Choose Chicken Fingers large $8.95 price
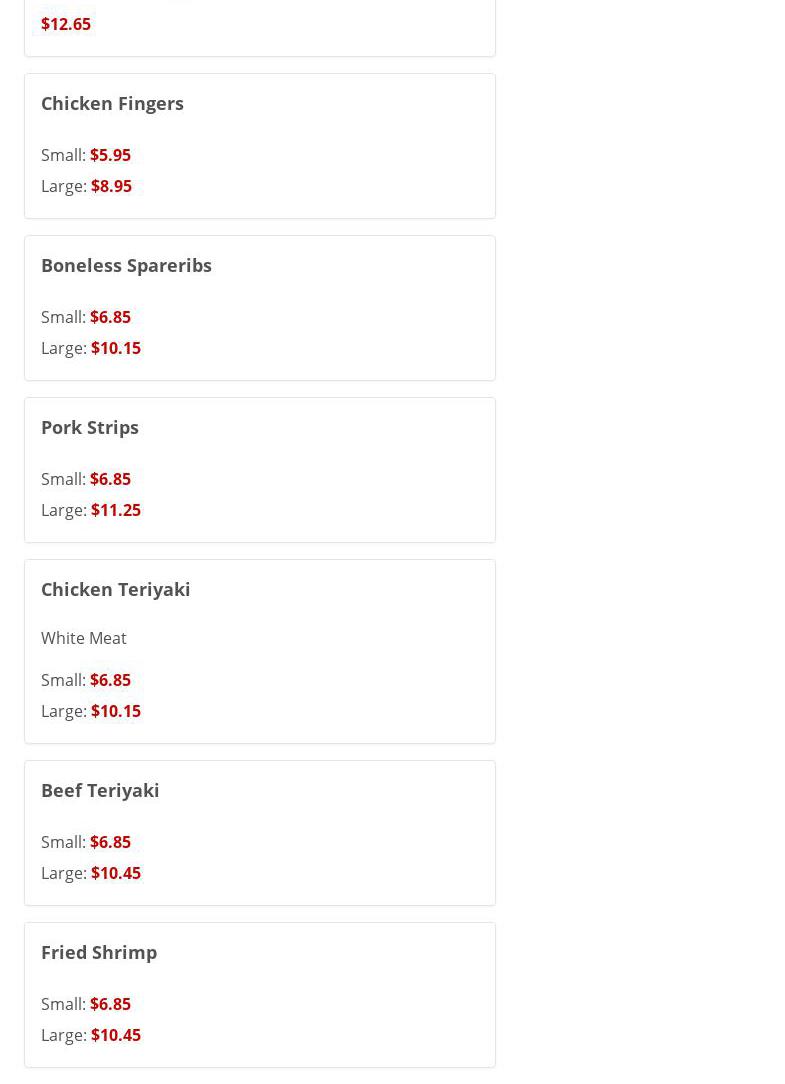The width and height of the screenshot is (785, 1084). point(111,186)
